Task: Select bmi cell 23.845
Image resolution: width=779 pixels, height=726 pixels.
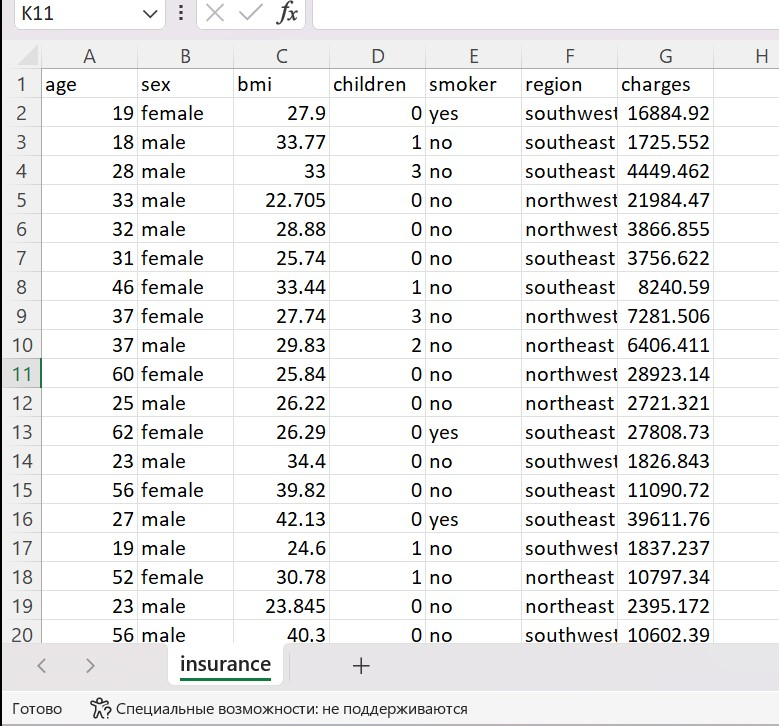Action: tap(281, 606)
